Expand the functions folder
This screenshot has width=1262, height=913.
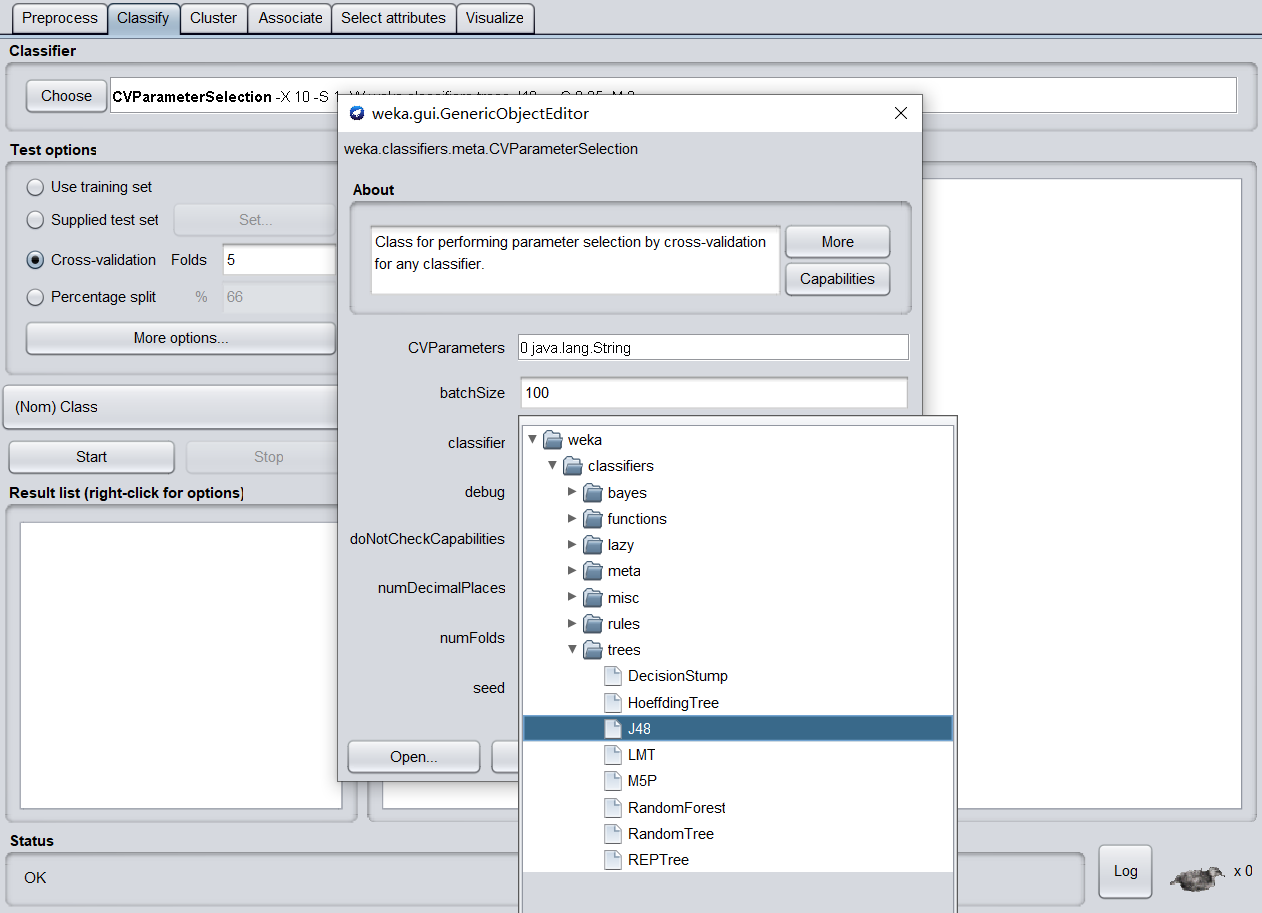tap(572, 518)
